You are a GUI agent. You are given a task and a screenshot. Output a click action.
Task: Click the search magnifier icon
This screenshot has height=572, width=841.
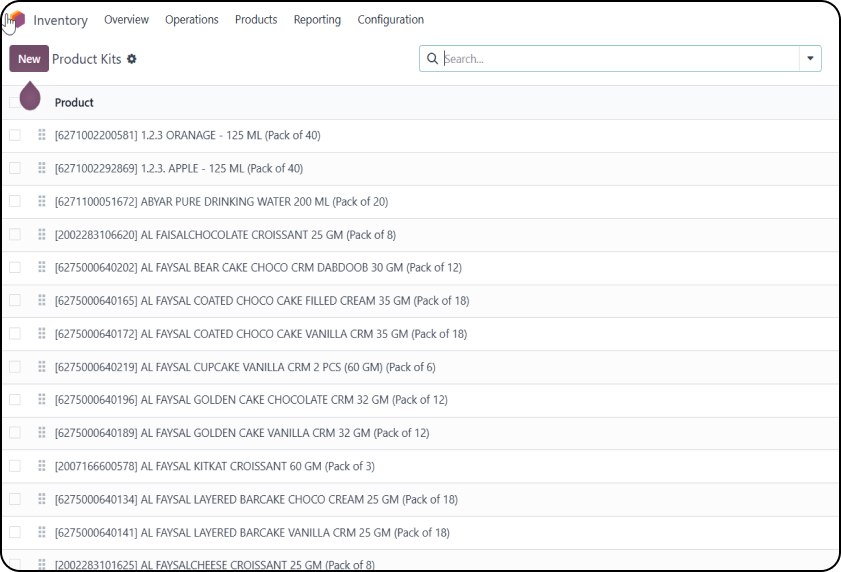pos(432,59)
